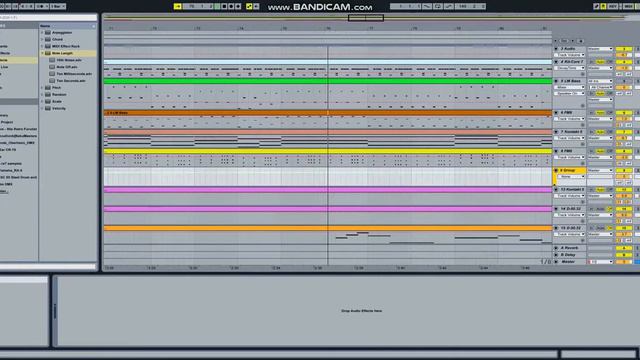Select the Note Length folder row

[x=68, y=53]
